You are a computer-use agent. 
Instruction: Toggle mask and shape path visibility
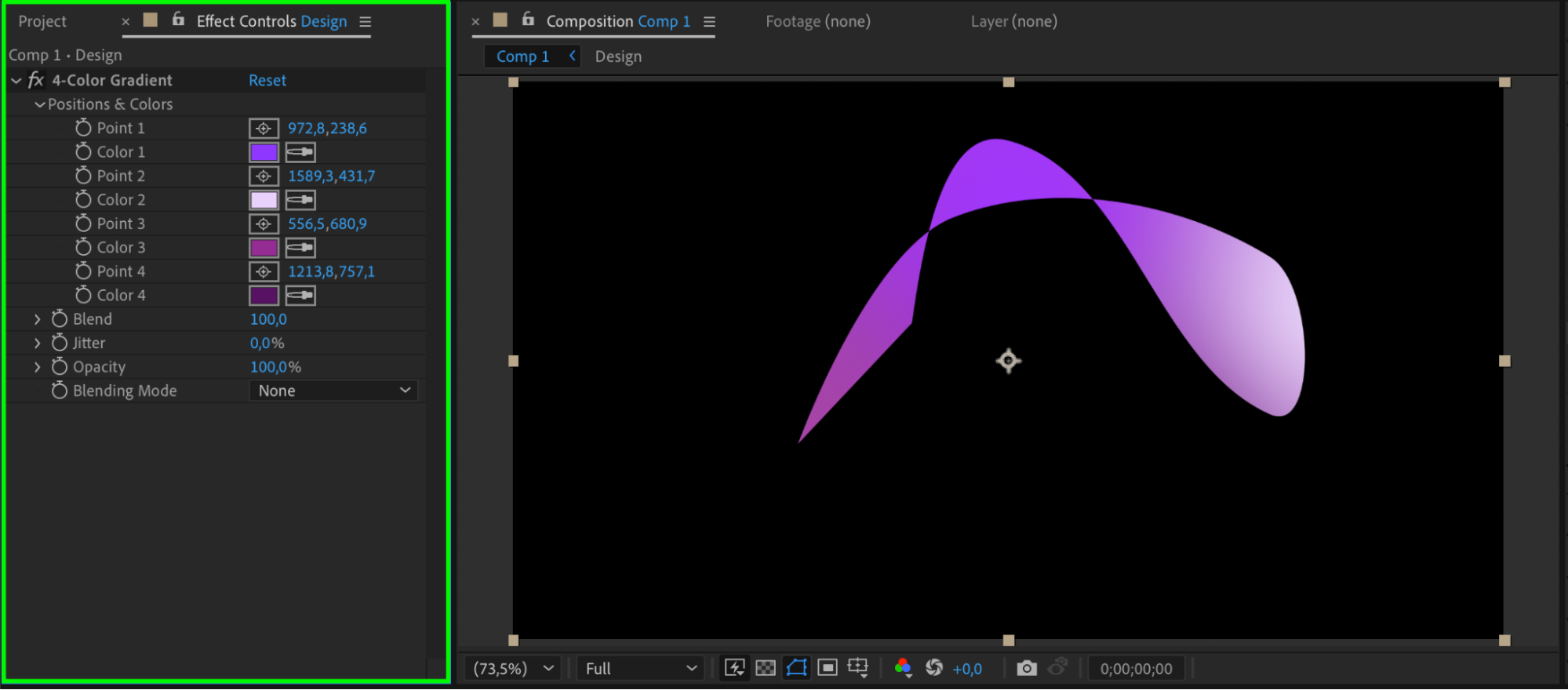(796, 668)
